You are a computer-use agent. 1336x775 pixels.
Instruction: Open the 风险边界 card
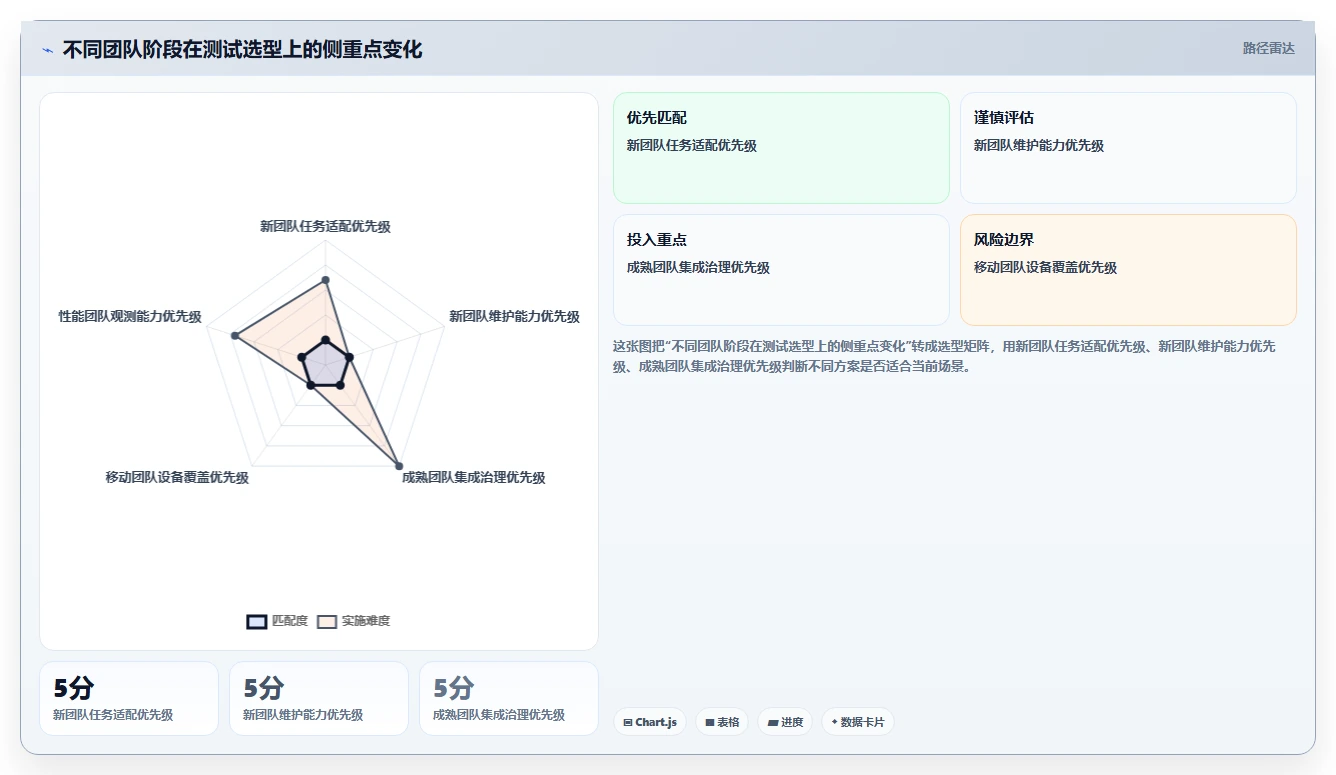pyautogui.click(x=1128, y=270)
